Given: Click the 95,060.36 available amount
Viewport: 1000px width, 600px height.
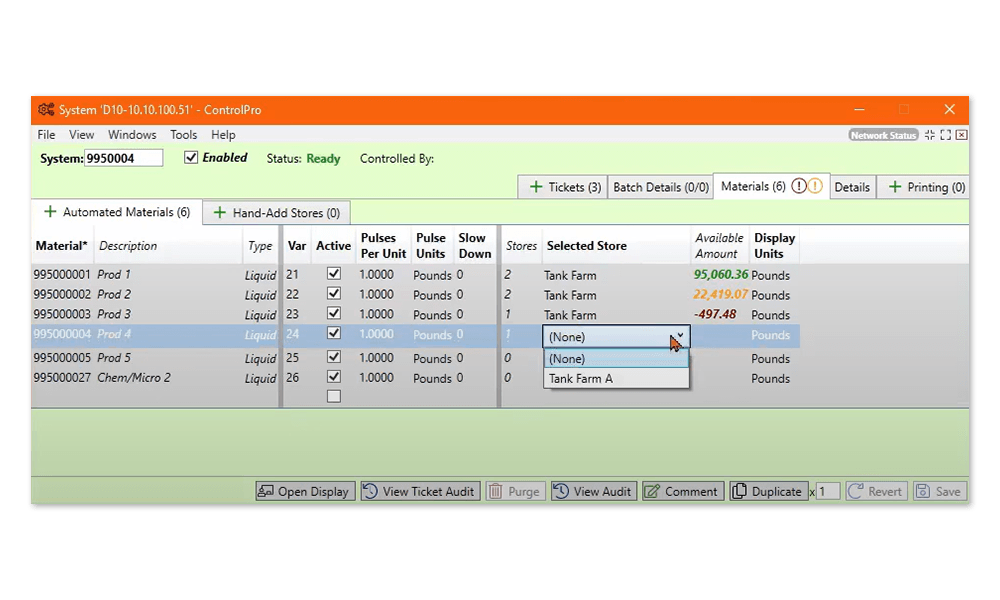Looking at the screenshot, I should click(x=721, y=275).
